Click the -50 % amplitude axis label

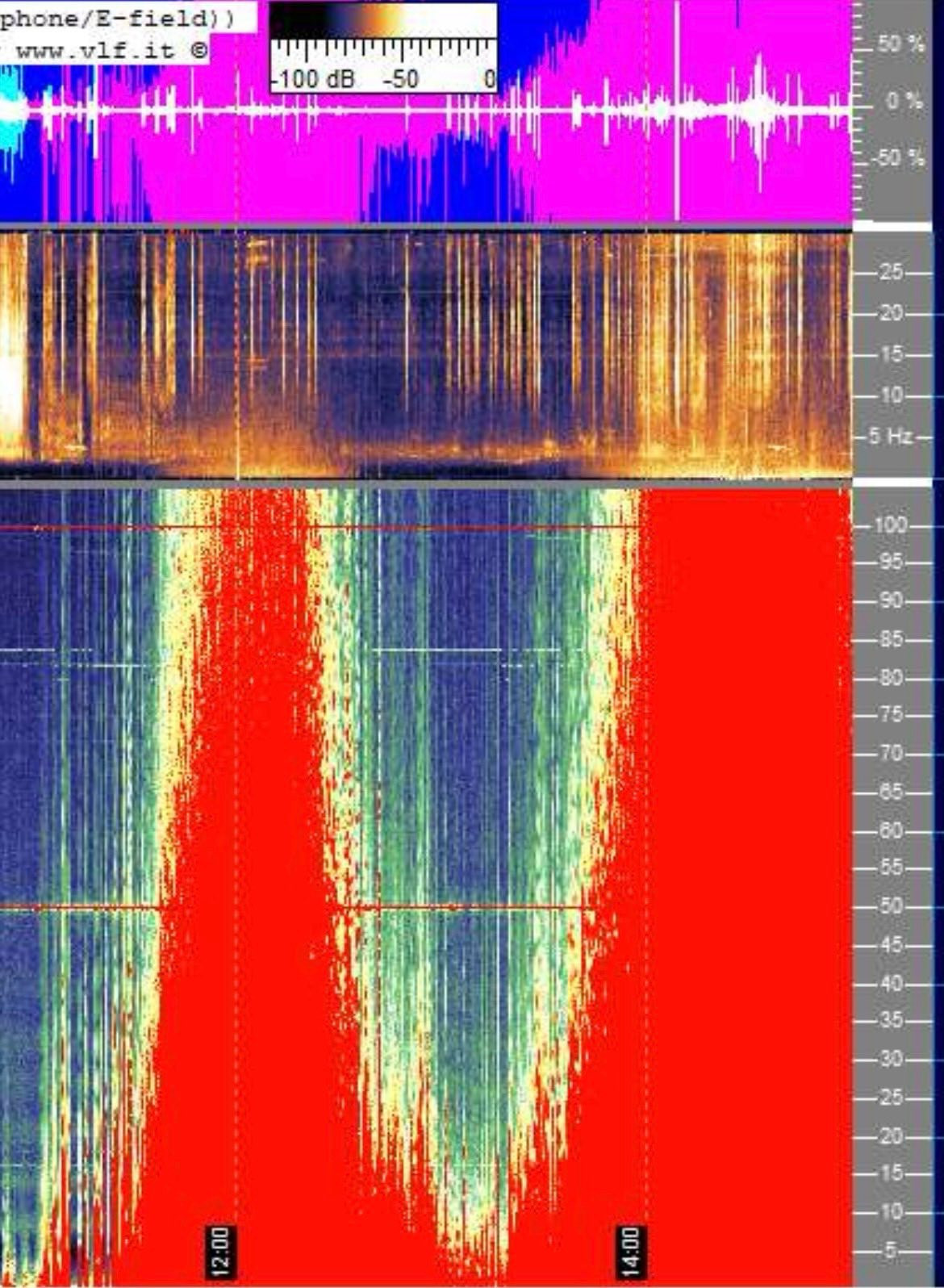click(x=897, y=157)
